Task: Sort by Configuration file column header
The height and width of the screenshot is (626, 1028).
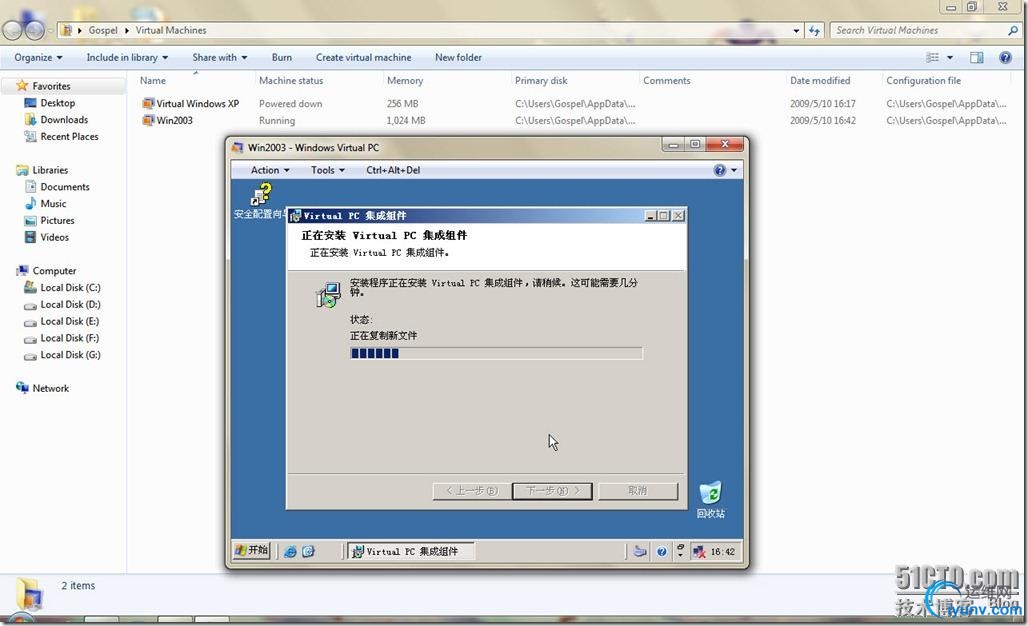Action: tap(923, 81)
